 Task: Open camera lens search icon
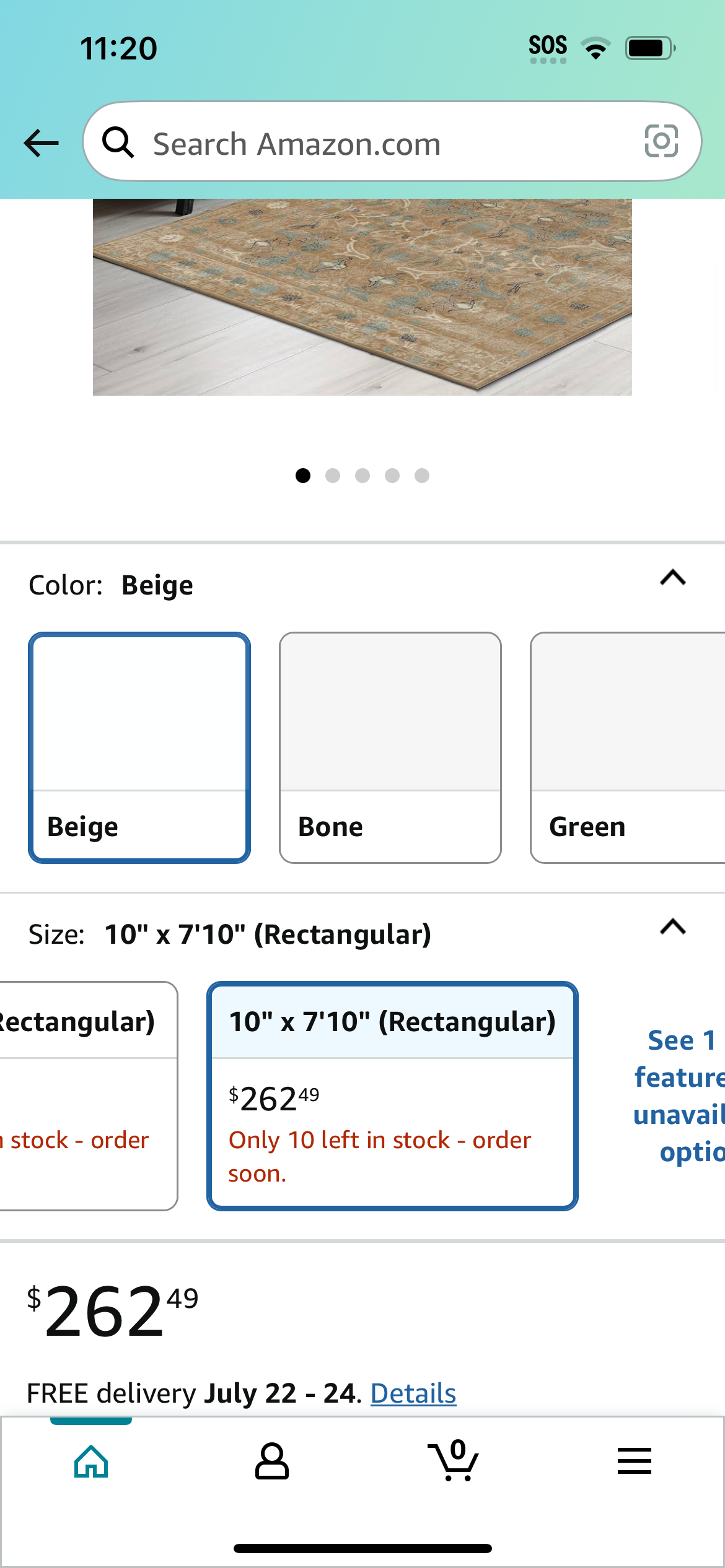[x=661, y=141]
